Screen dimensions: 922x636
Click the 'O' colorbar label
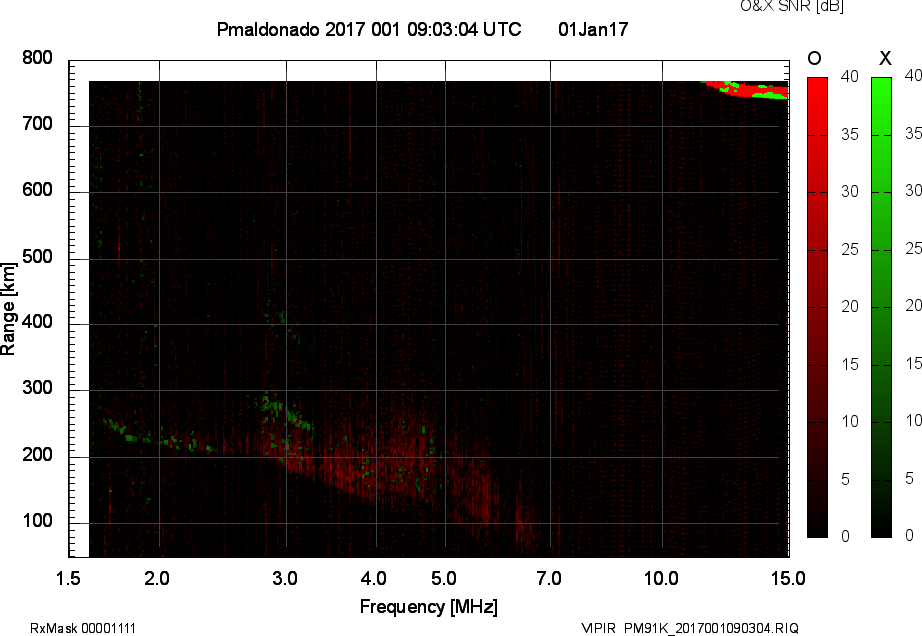[814, 58]
